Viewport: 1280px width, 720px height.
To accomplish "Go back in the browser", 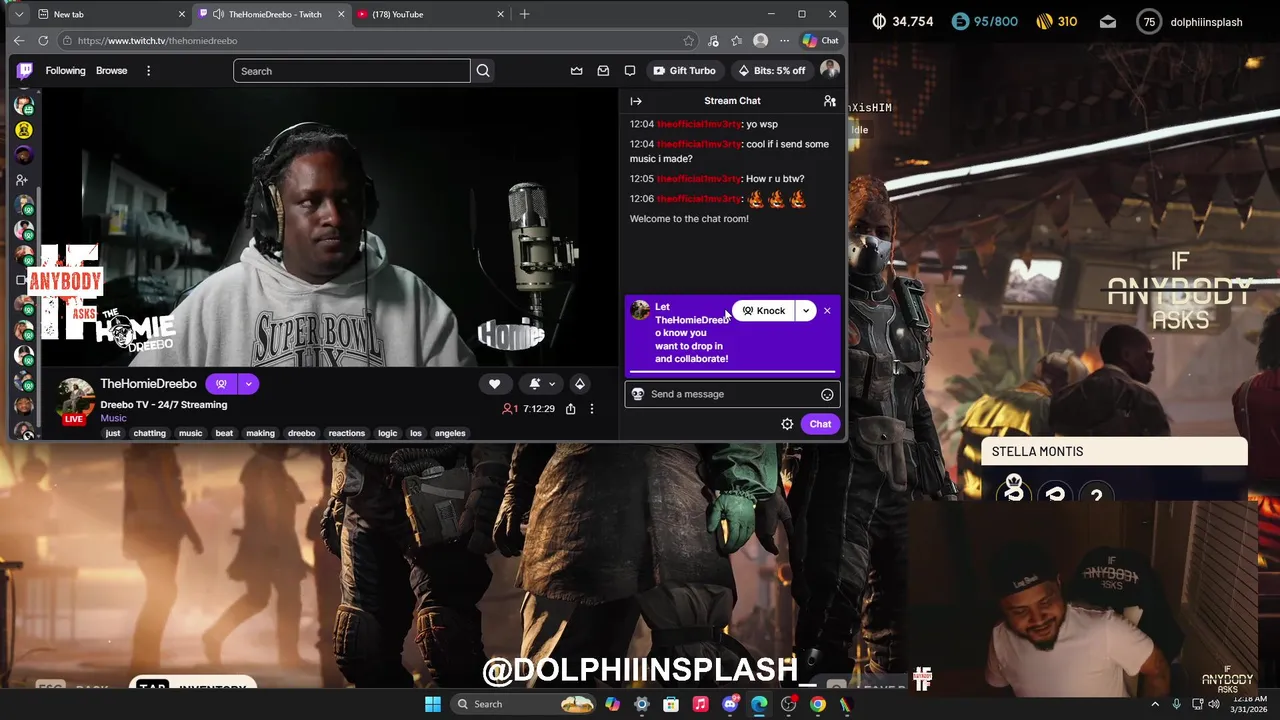I will tap(19, 41).
